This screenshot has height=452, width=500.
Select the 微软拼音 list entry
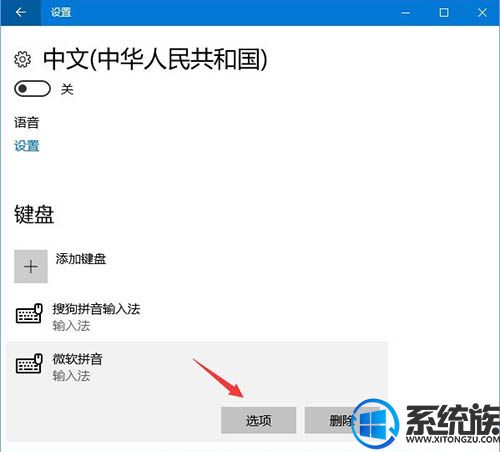point(197,367)
